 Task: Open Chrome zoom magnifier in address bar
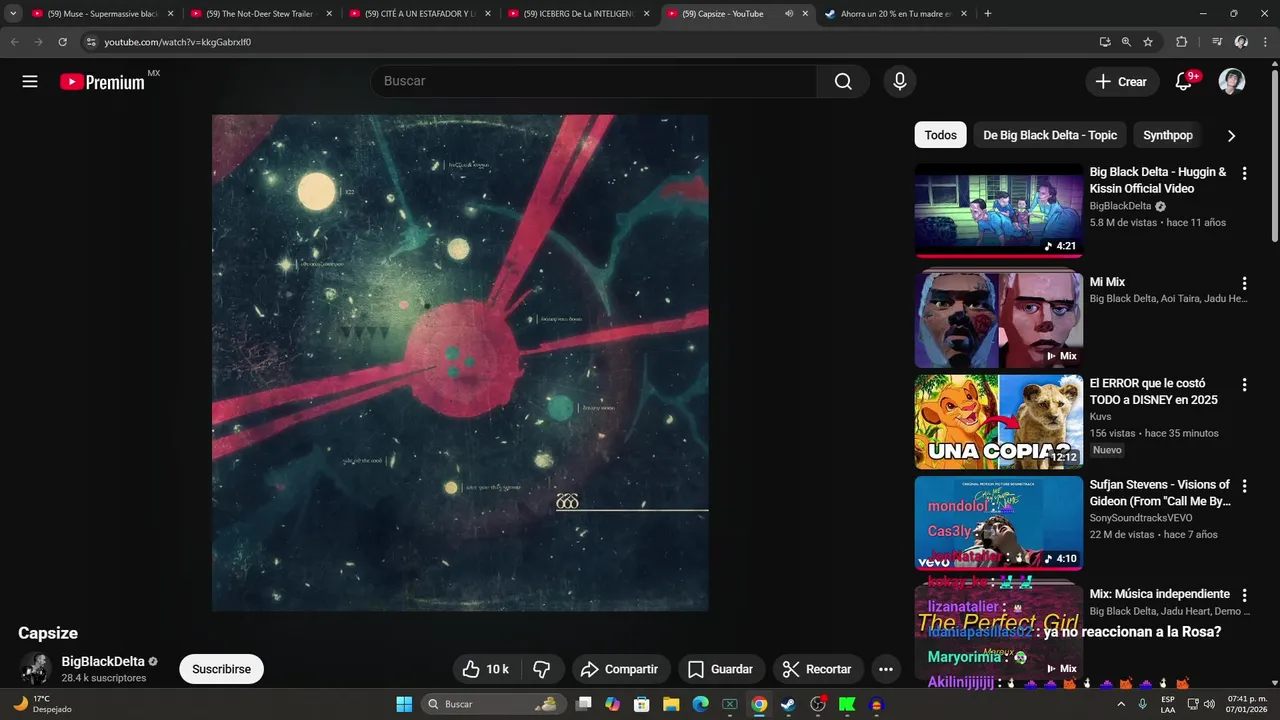tap(1126, 42)
